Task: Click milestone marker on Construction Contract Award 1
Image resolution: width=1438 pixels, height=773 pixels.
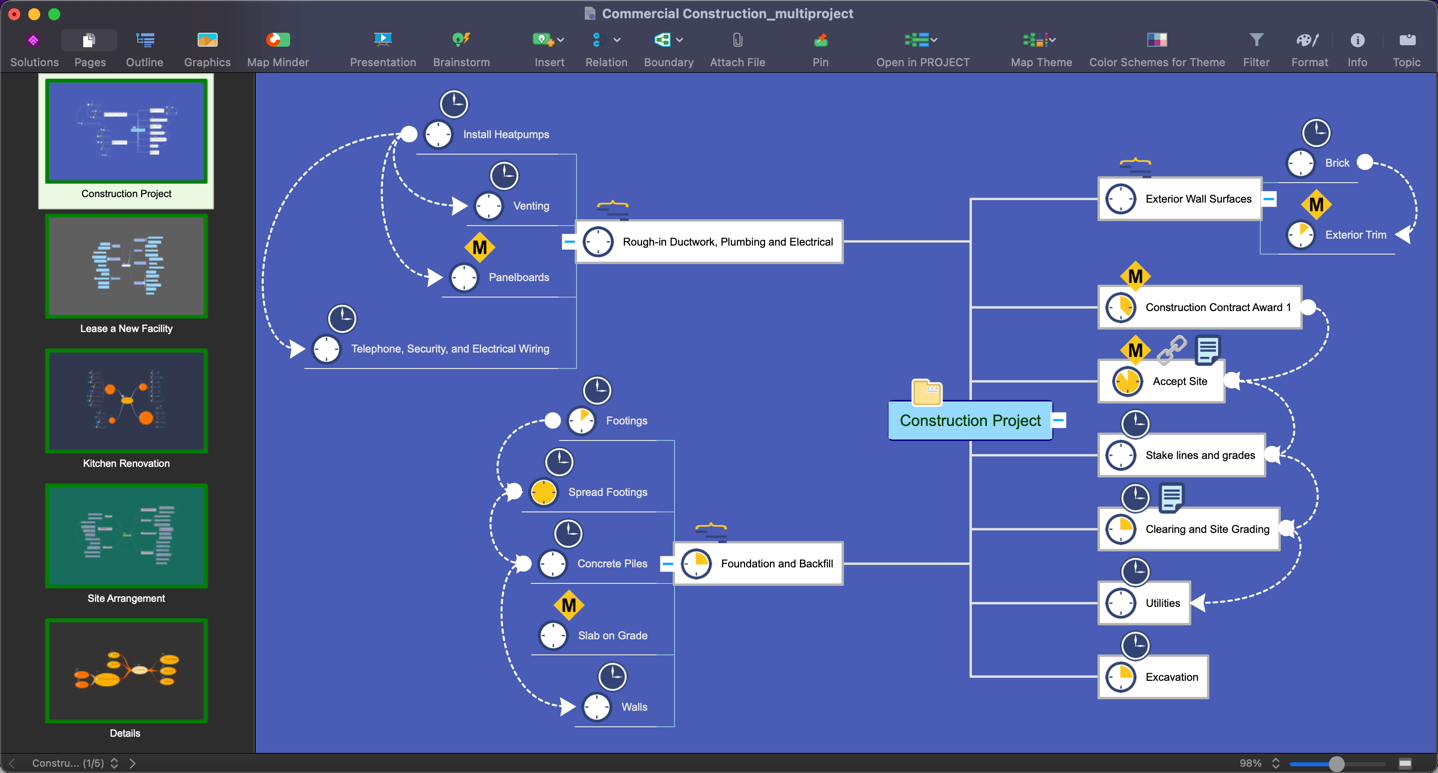Action: pos(1135,276)
